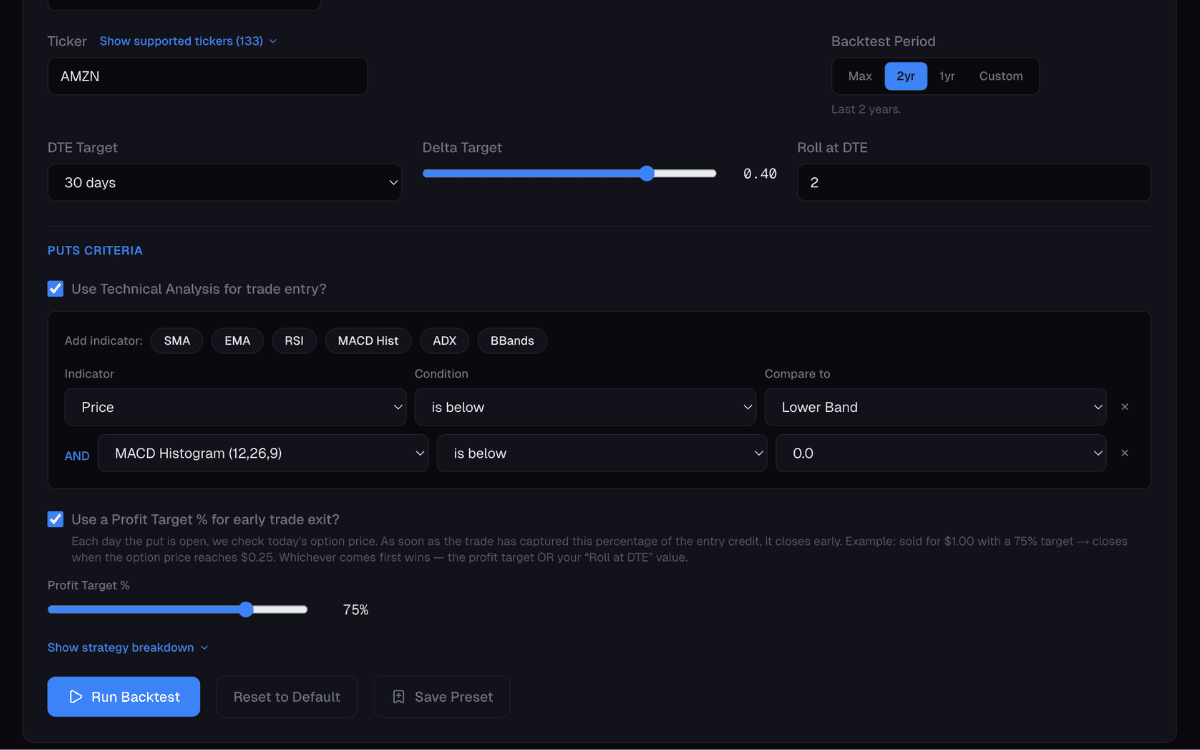
Task: Select the 1yr backtest period
Action: coord(947,76)
